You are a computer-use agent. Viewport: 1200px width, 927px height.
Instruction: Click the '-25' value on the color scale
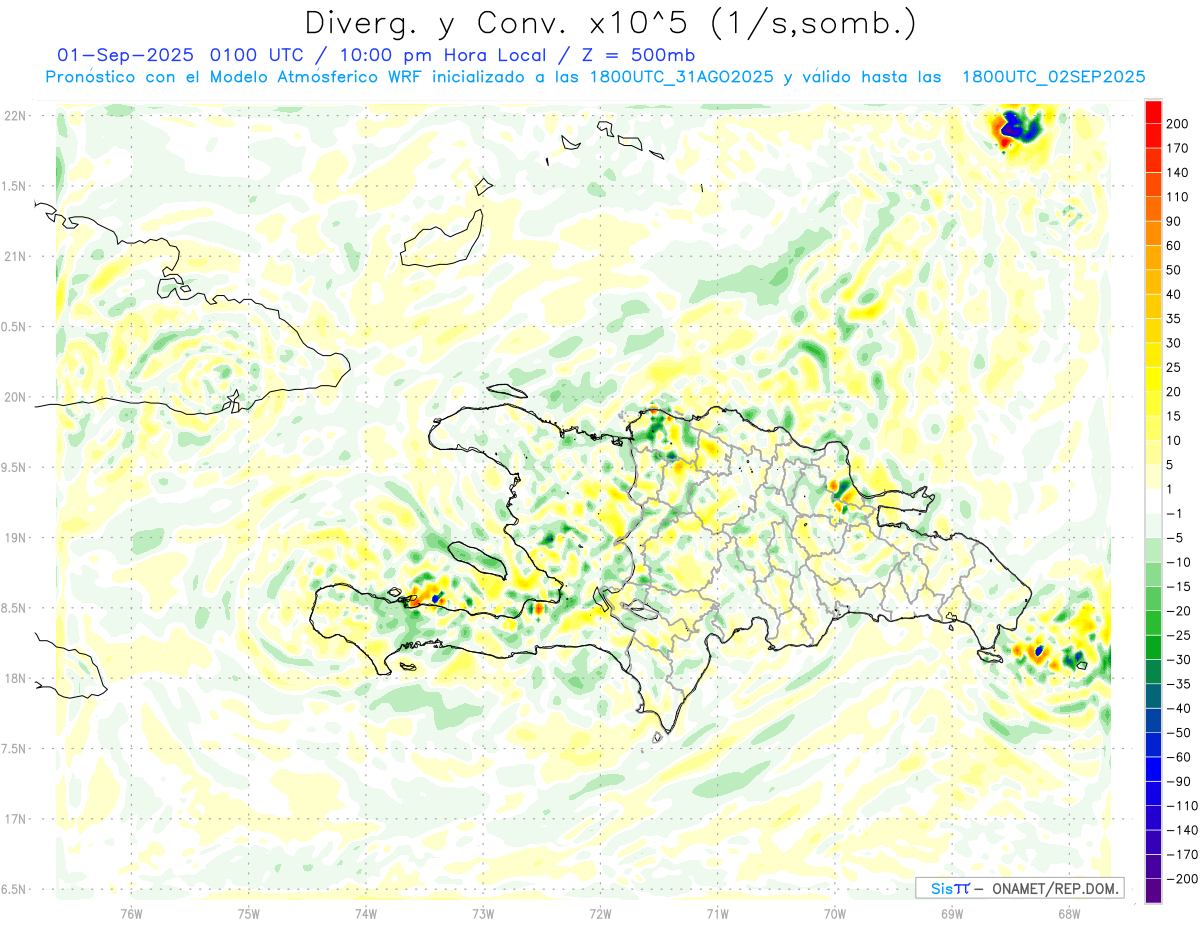[x=1178, y=635]
